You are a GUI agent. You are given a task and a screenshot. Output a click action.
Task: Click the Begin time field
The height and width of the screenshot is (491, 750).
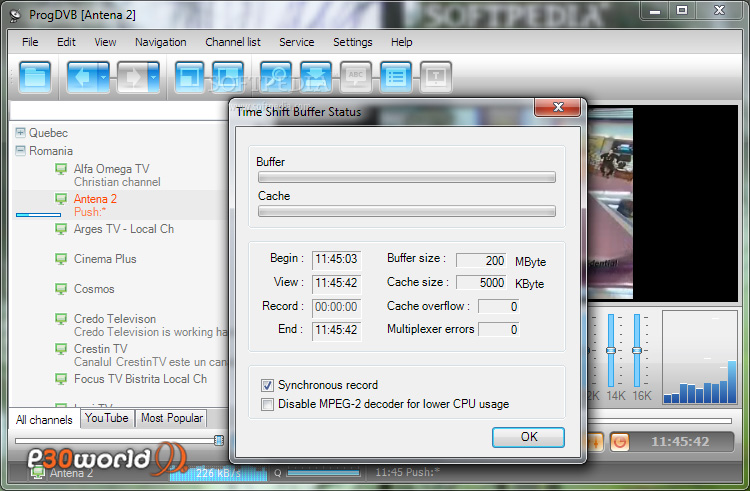tap(336, 260)
